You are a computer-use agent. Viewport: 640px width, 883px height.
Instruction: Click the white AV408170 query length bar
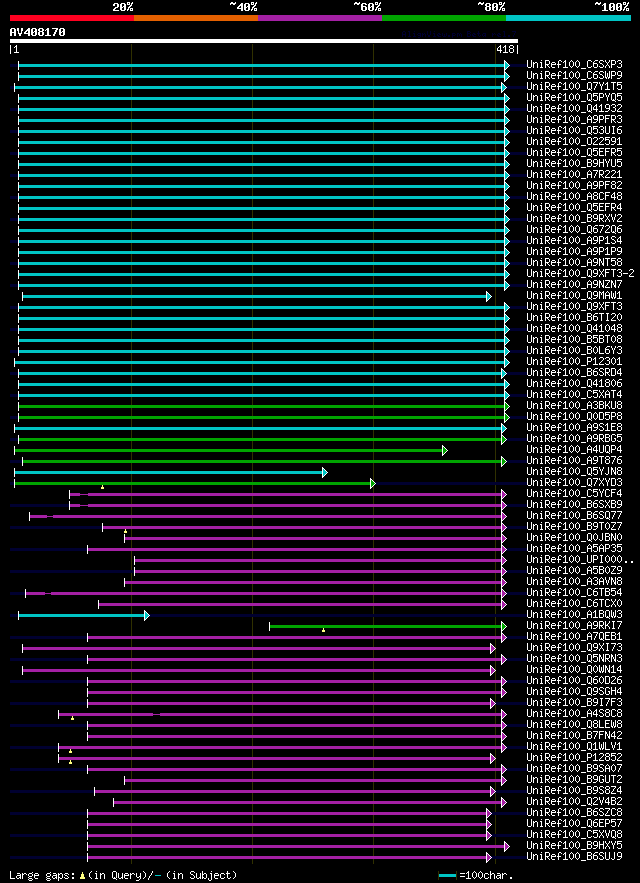coord(264,41)
